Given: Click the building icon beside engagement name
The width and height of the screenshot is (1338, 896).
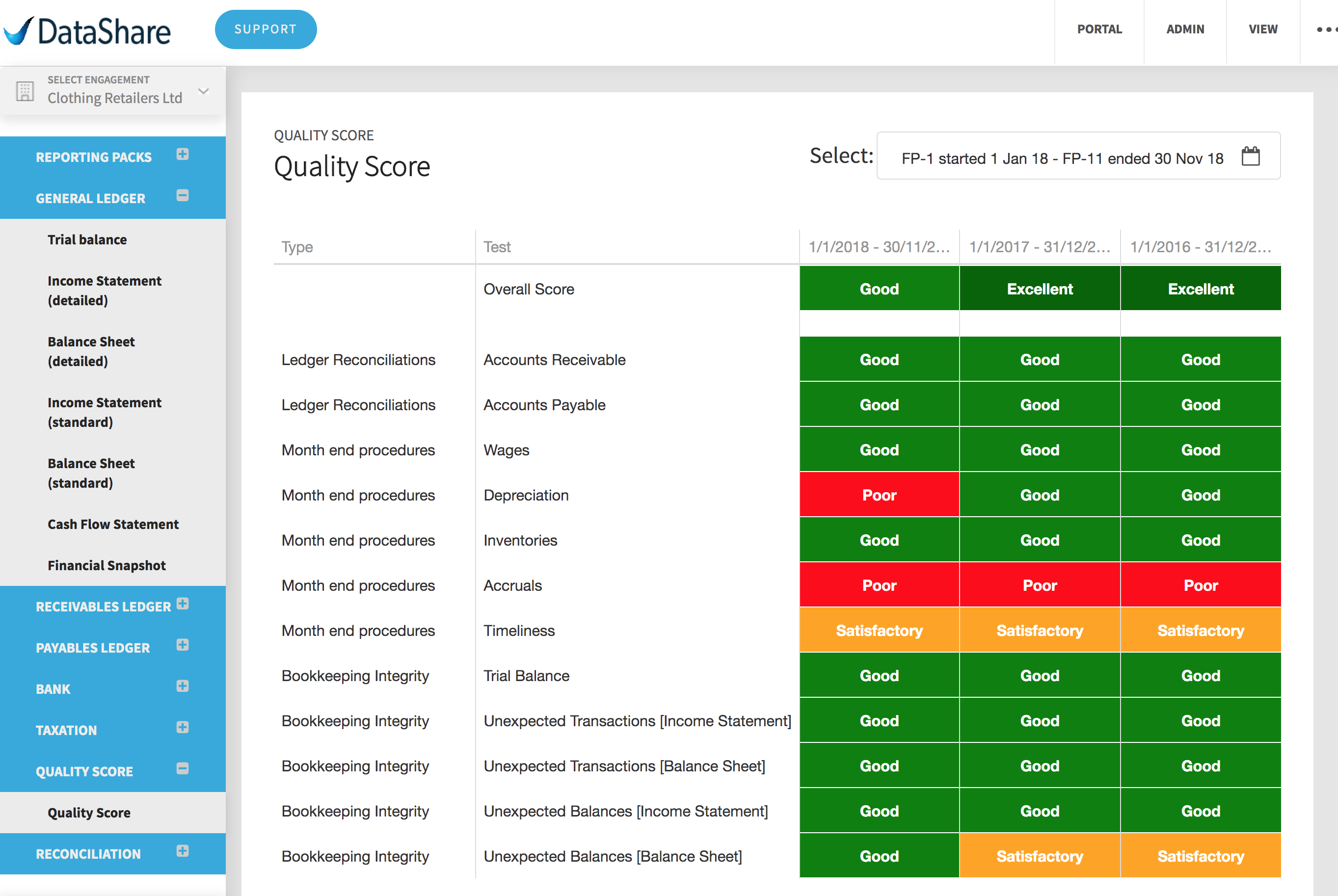Looking at the screenshot, I should pos(25,91).
